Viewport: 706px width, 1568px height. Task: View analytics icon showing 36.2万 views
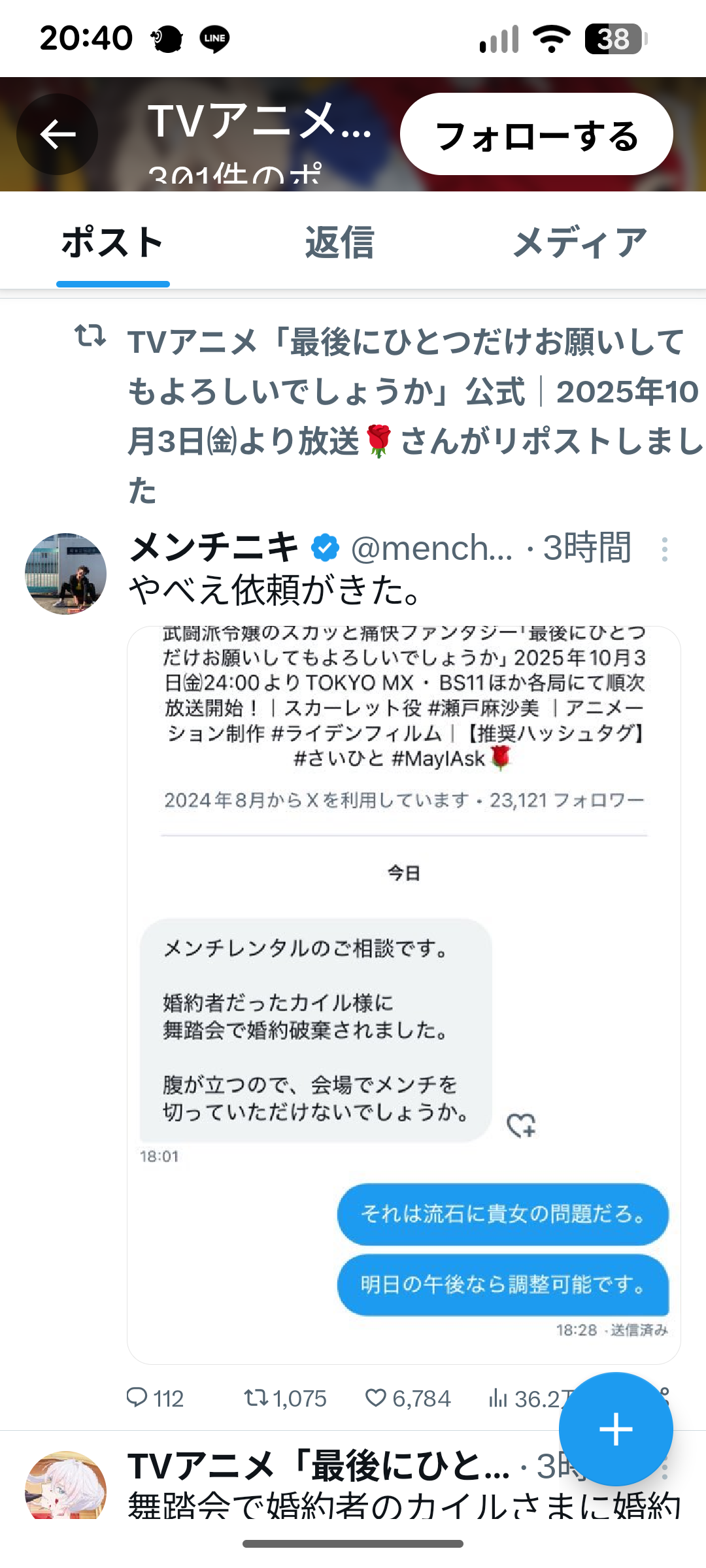(x=498, y=1398)
